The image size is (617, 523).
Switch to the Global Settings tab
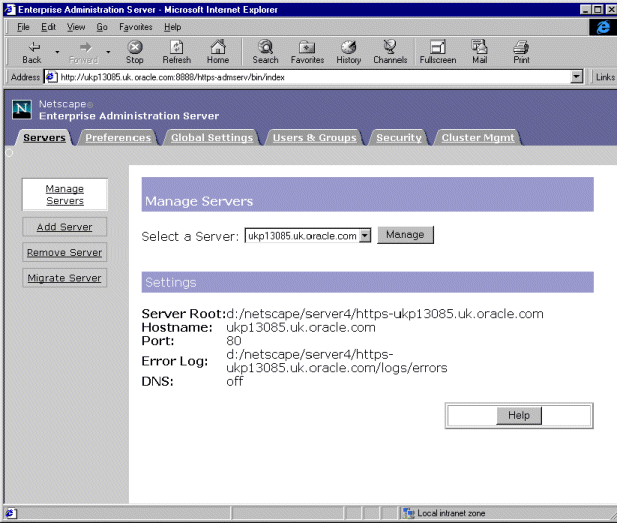[x=212, y=138]
